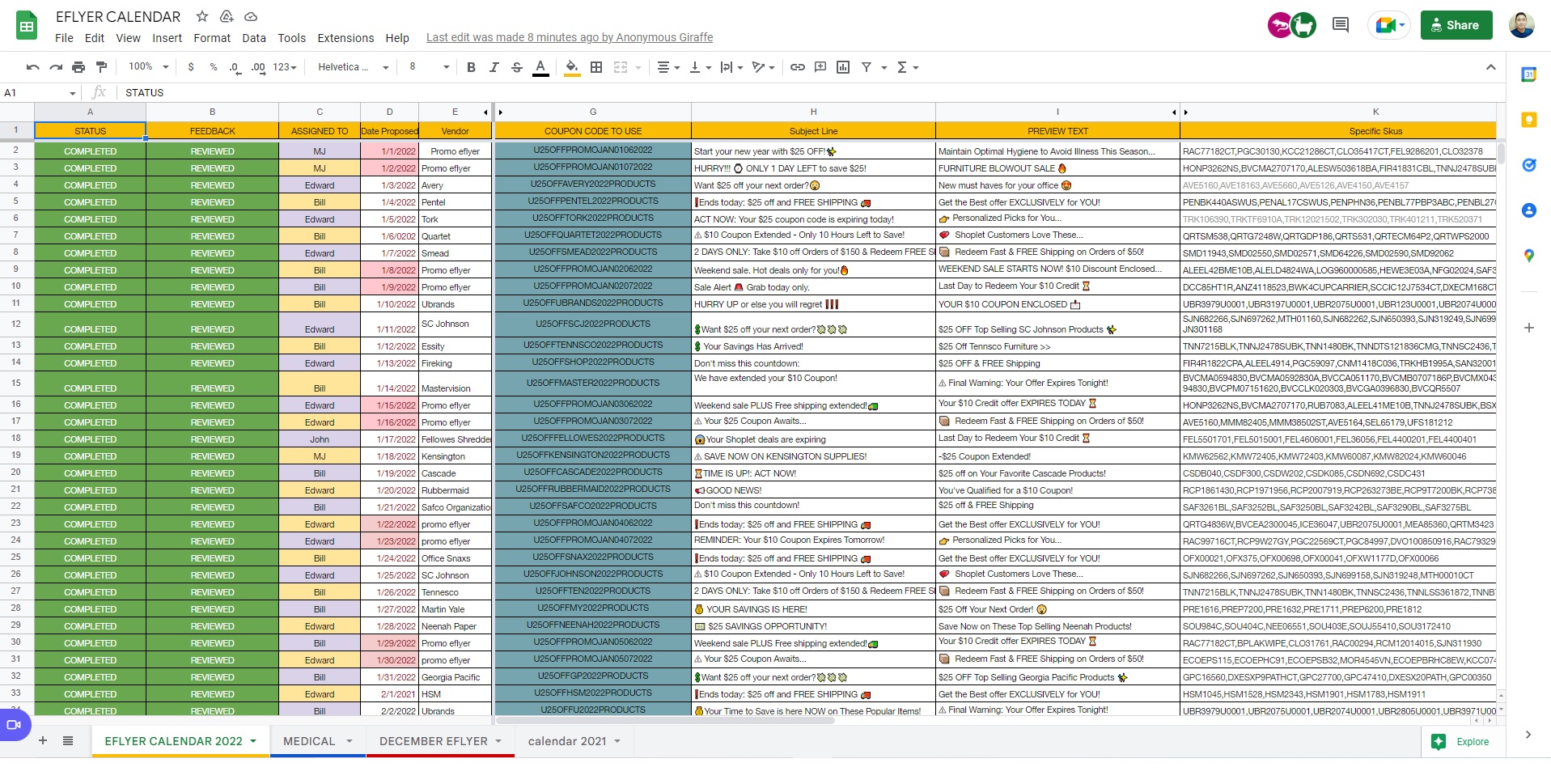Open the horizontal align dropdown

[667, 67]
